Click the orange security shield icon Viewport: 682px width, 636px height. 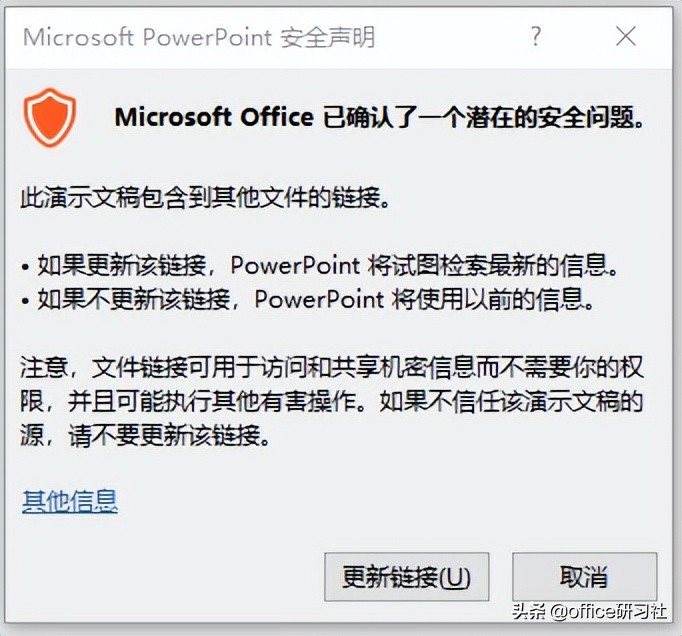click(50, 117)
